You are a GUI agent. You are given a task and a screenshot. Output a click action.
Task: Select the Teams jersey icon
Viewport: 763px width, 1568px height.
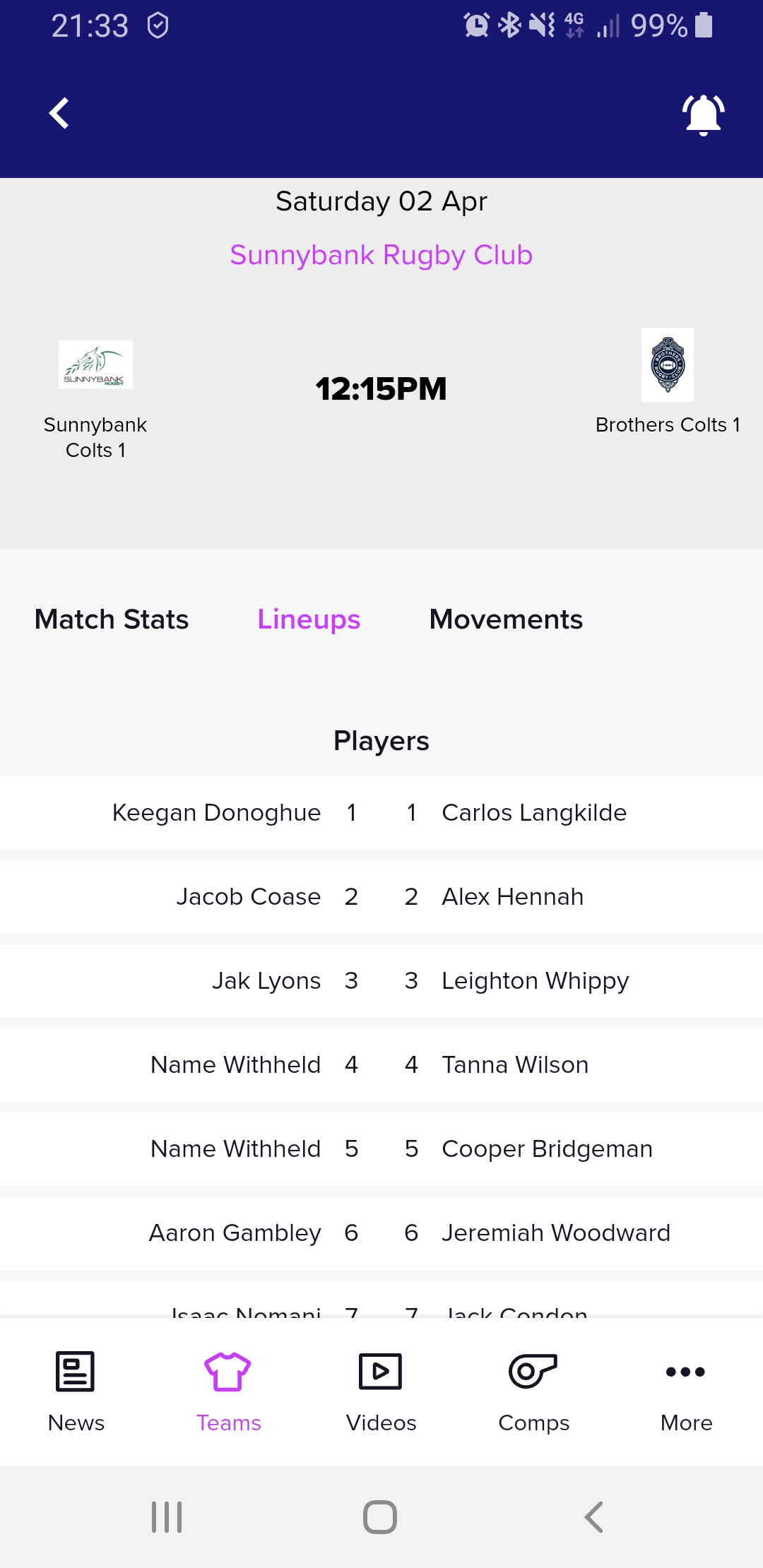[227, 1371]
